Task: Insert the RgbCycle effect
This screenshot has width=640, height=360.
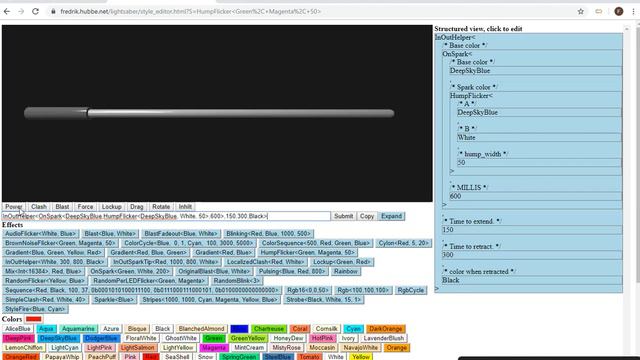Action: pyautogui.click(x=411, y=290)
